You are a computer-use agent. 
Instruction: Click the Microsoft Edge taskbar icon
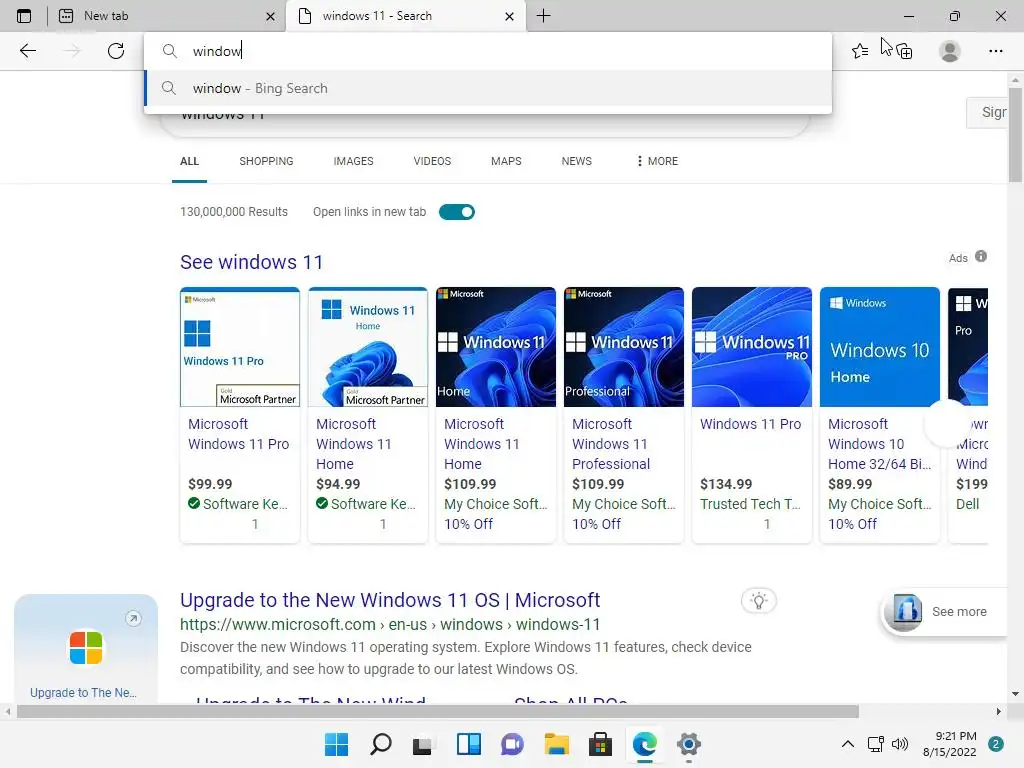click(x=645, y=744)
